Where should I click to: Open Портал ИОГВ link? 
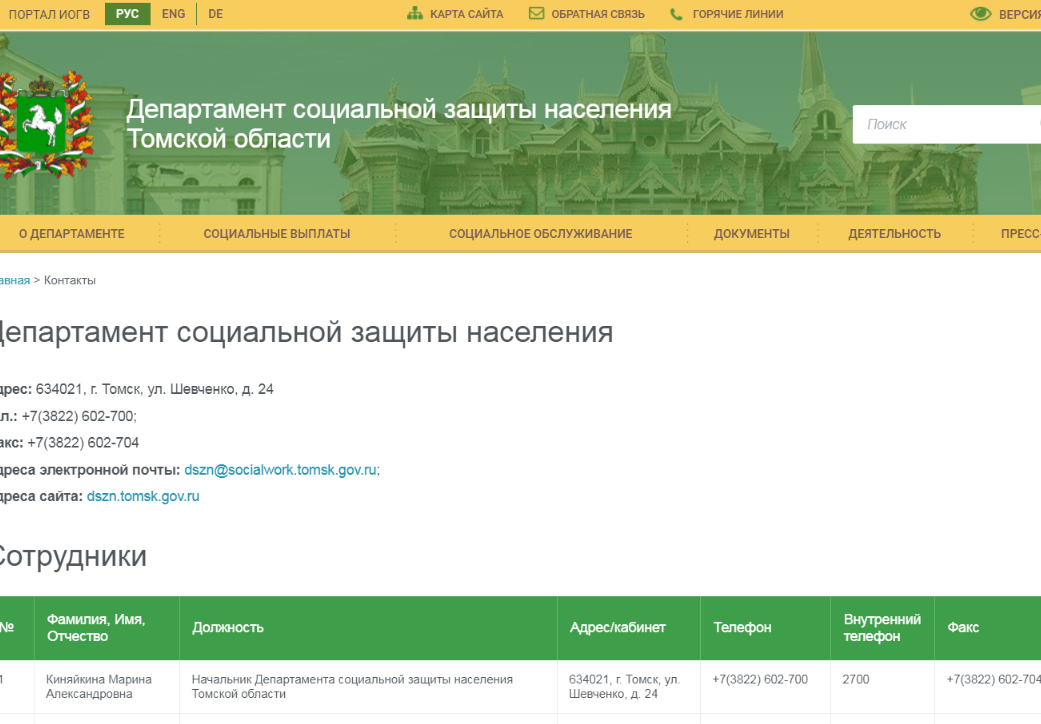(49, 14)
